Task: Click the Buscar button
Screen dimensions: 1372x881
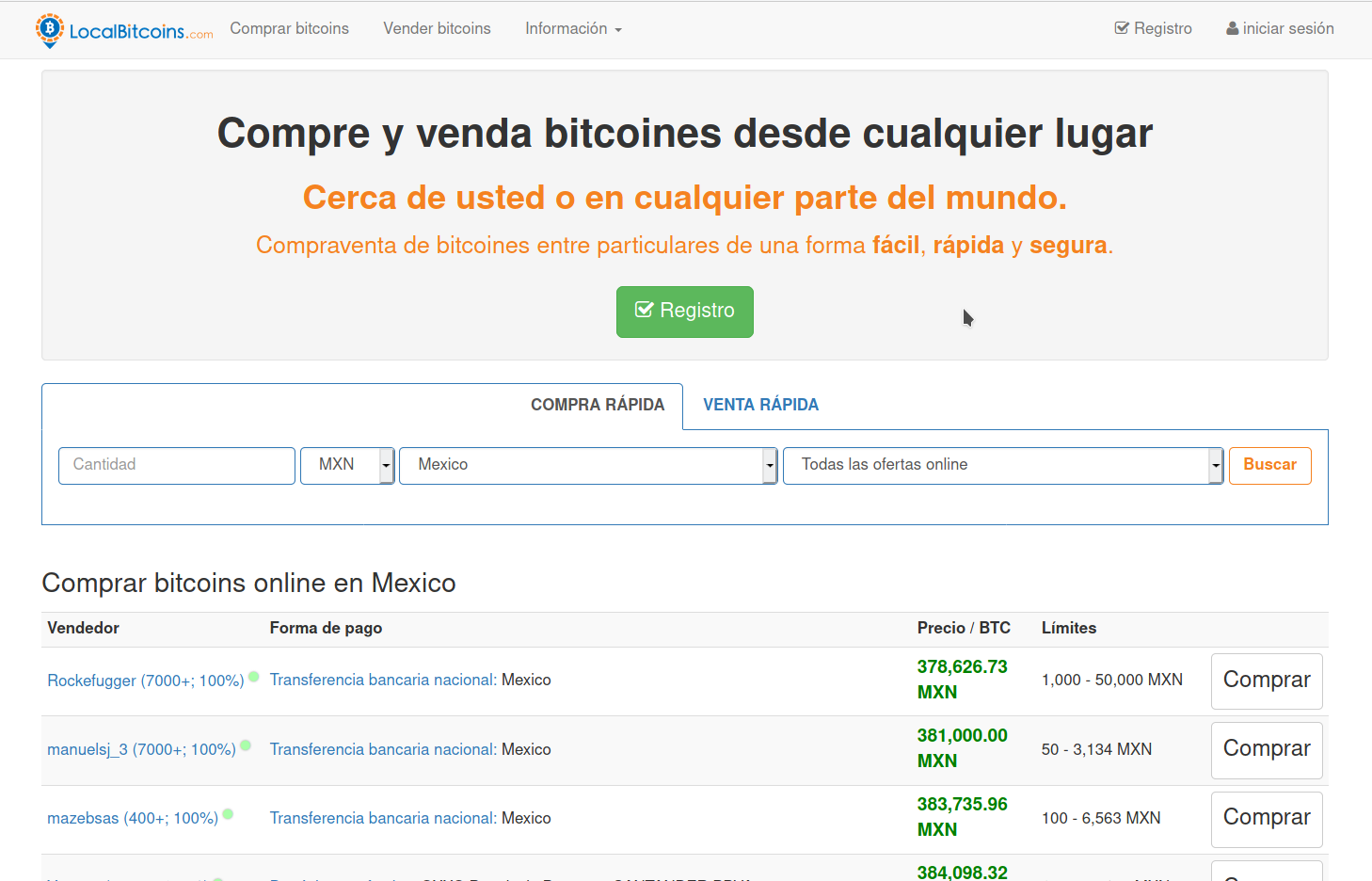Action: pyautogui.click(x=1269, y=466)
